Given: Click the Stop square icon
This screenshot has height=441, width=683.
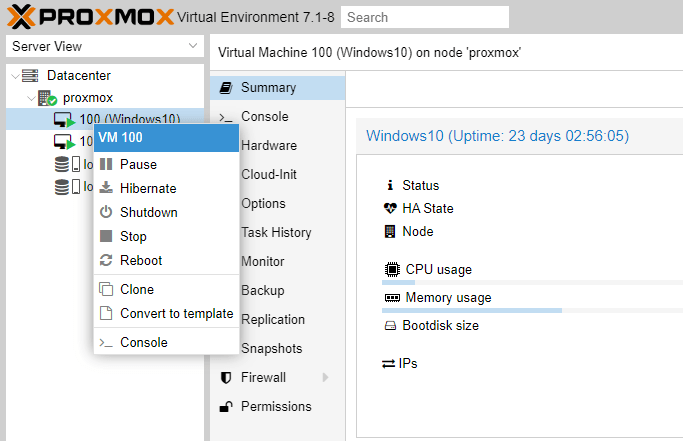Looking at the screenshot, I should click(106, 236).
